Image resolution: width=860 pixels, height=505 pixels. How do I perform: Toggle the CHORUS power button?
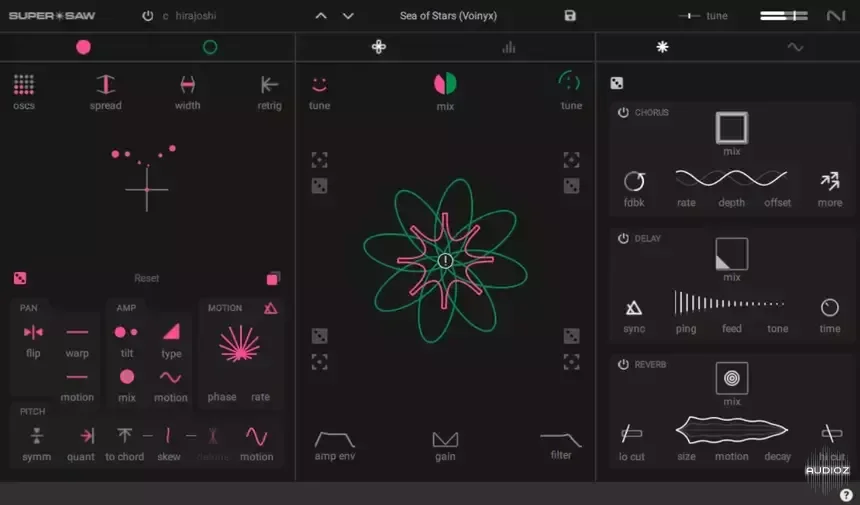(623, 112)
